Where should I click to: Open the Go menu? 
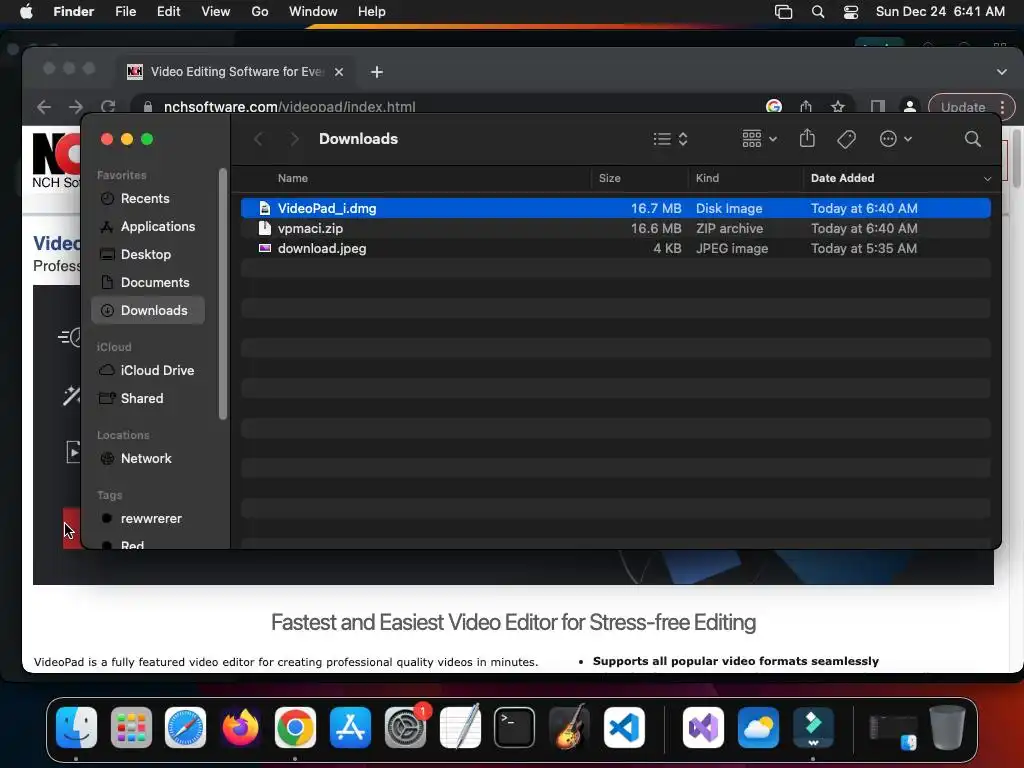click(260, 12)
